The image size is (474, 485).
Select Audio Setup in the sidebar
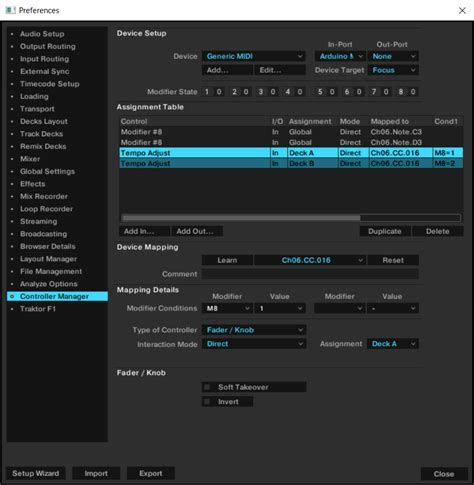click(42, 34)
